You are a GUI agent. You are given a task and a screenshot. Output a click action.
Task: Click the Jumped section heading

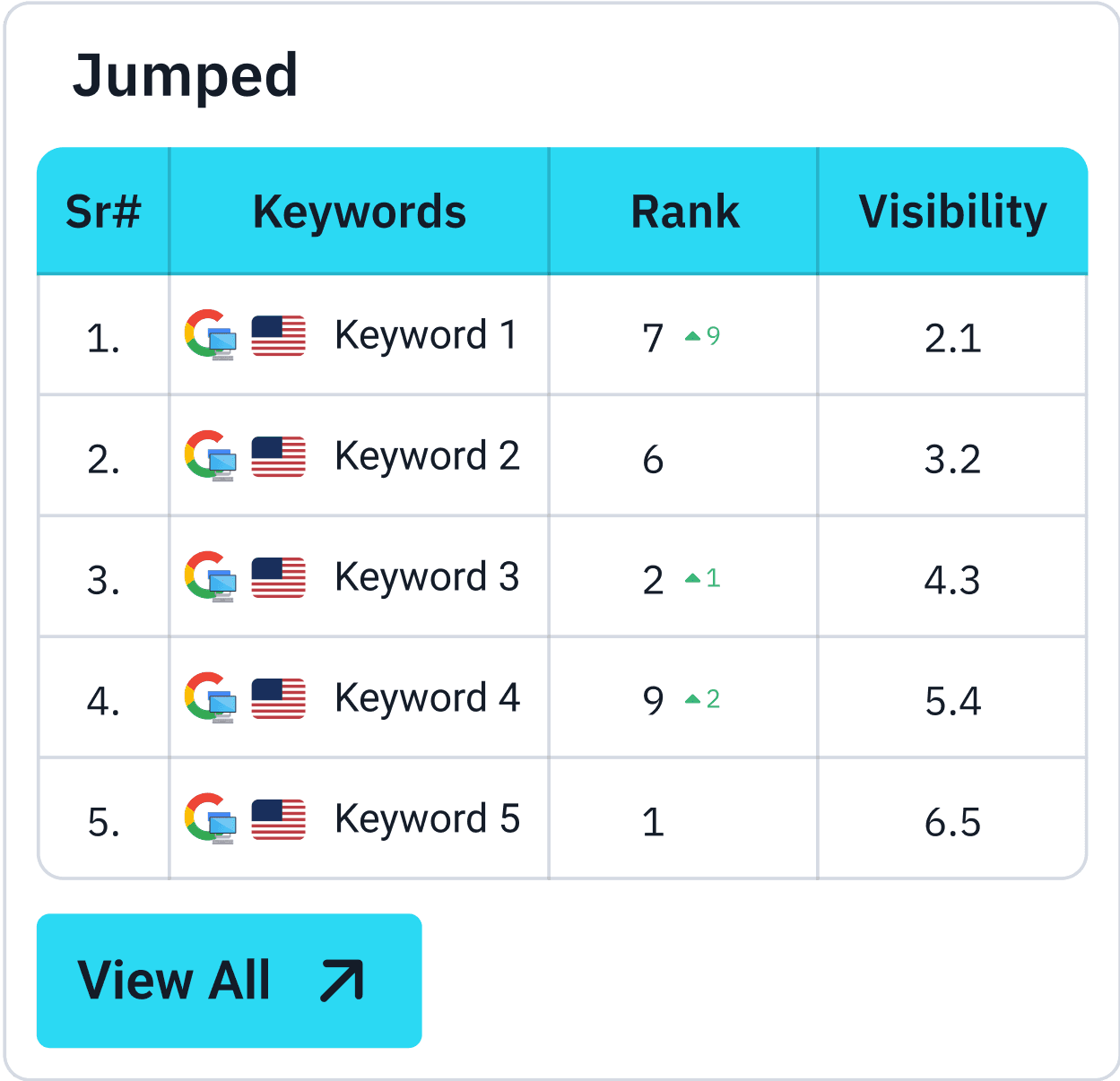point(186,75)
